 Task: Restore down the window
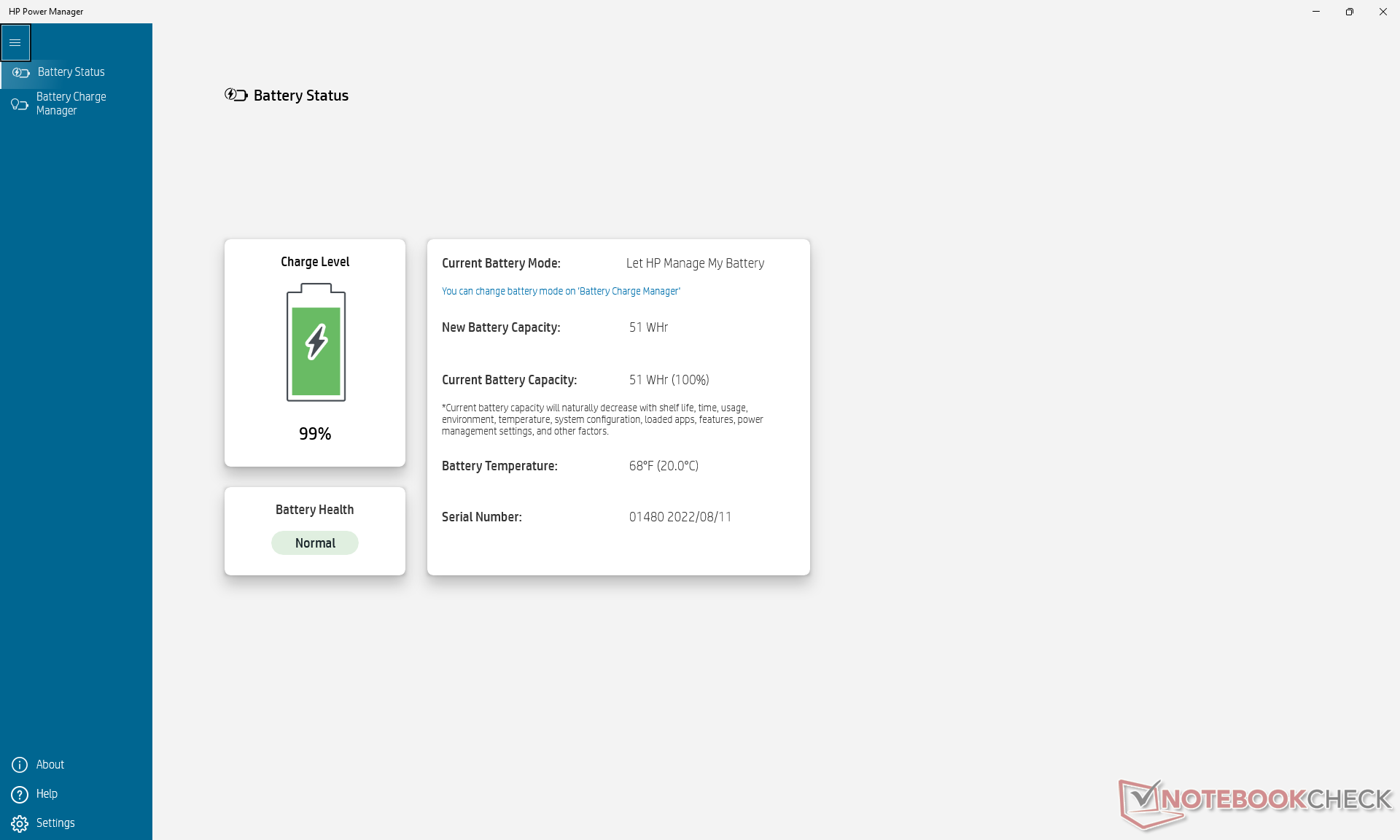[x=1349, y=12]
